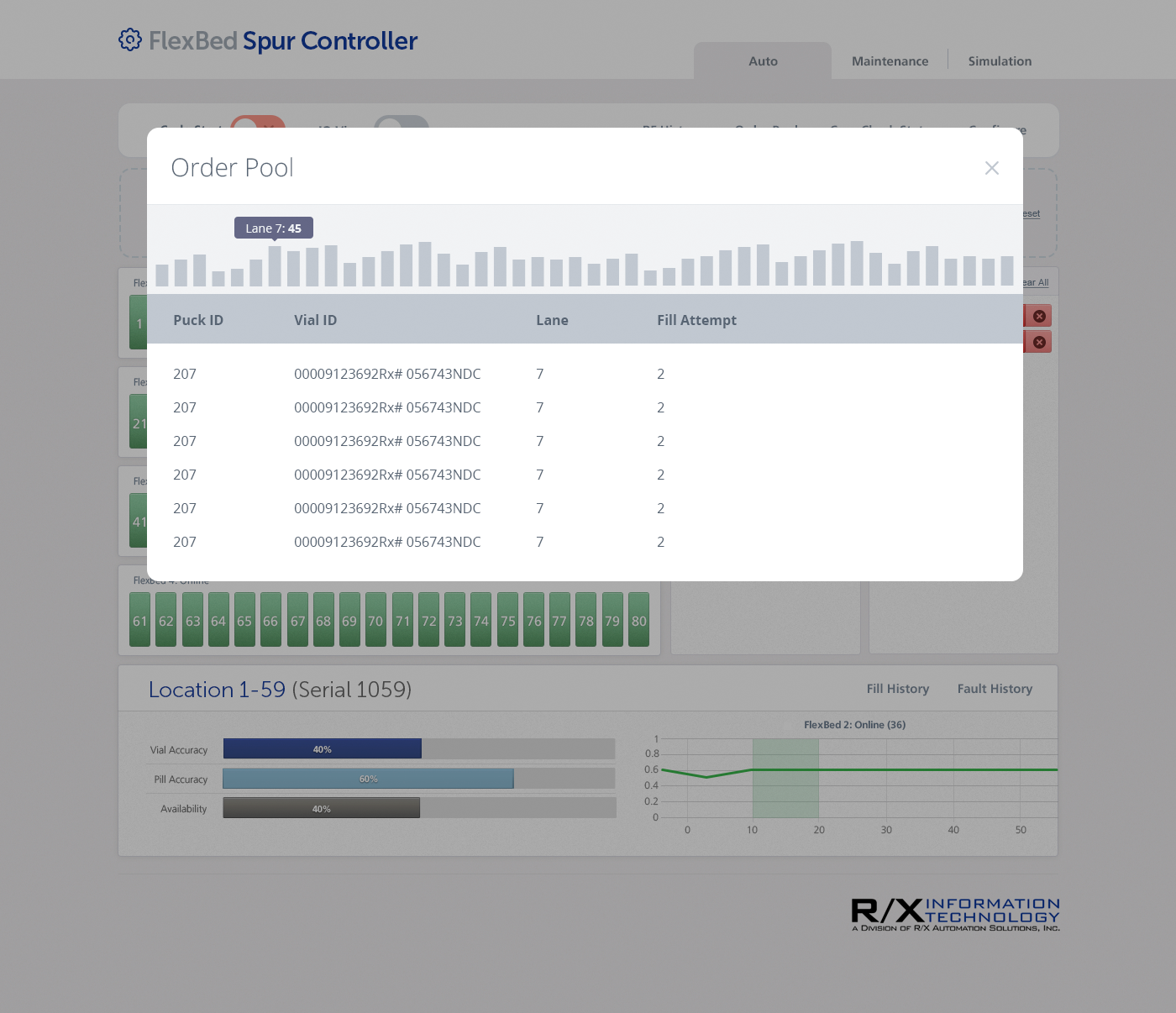
Task: Select location 69 cell
Action: click(x=349, y=620)
